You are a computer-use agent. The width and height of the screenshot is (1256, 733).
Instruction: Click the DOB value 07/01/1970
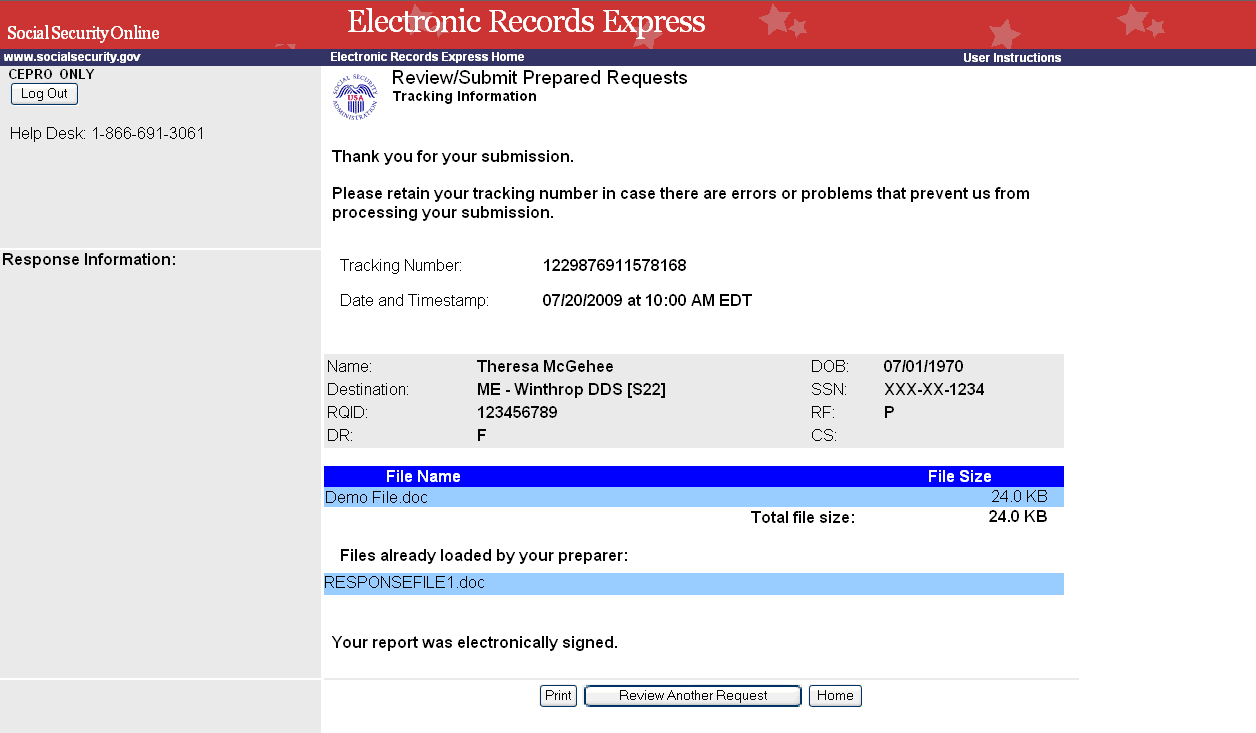pyautogui.click(x=923, y=367)
